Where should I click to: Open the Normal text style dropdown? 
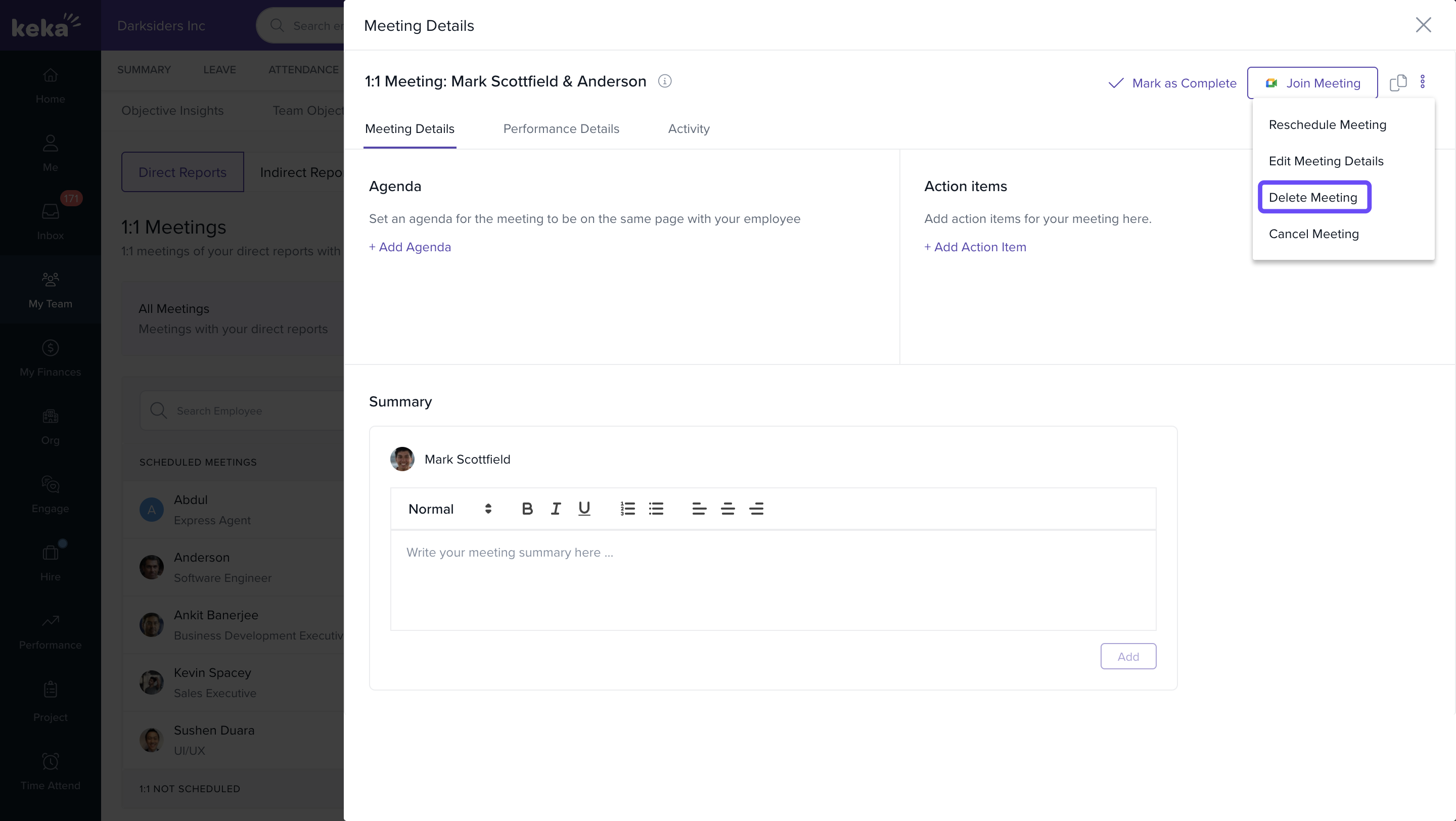(449, 509)
